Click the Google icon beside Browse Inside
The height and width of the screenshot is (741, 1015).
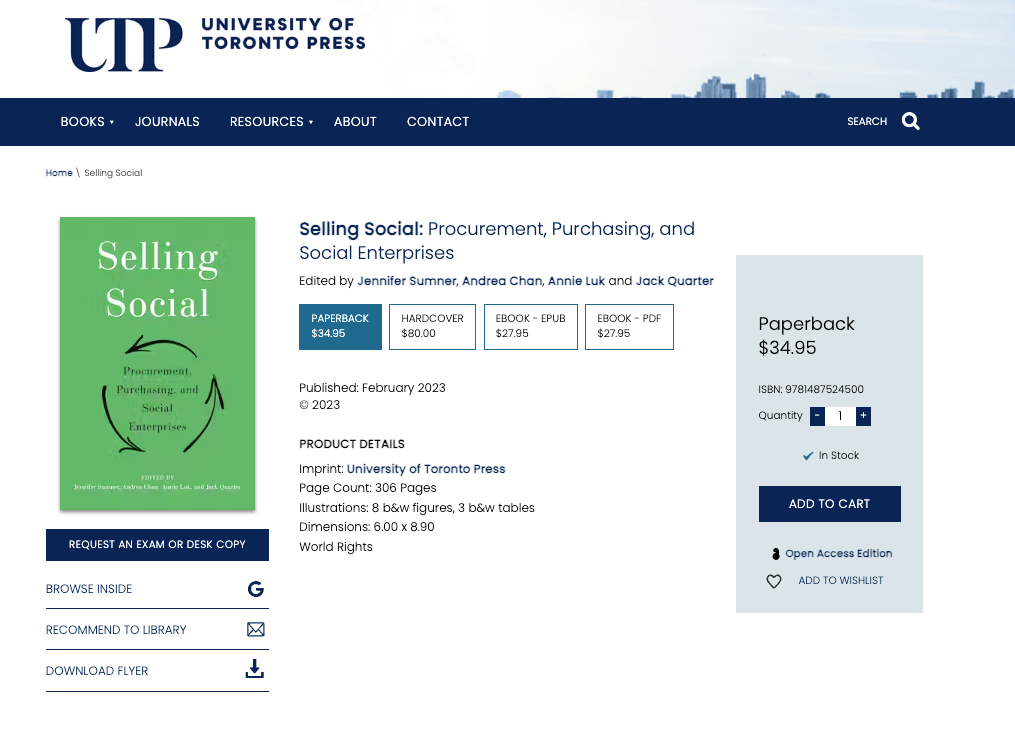(x=256, y=589)
